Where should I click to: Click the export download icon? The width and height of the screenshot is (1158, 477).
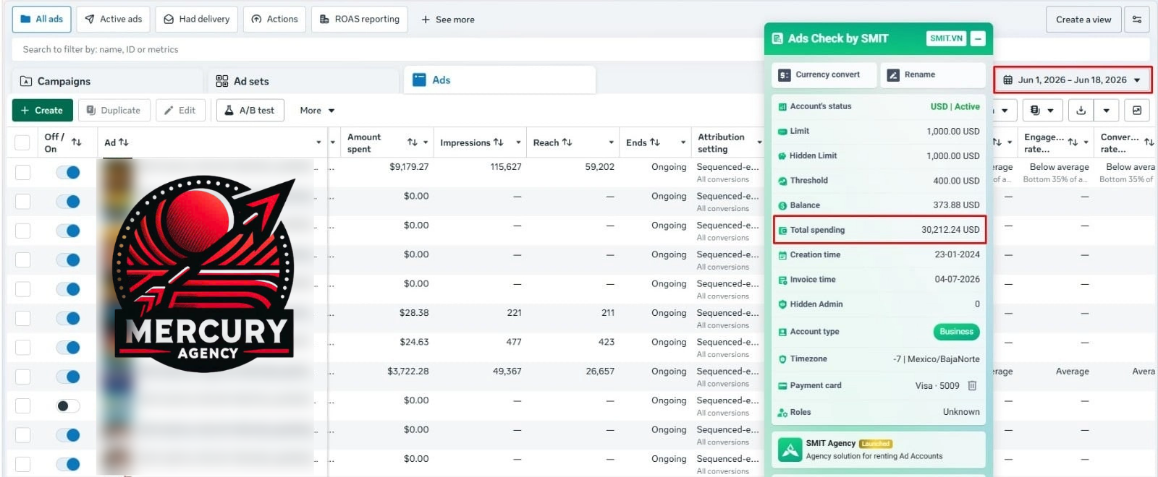point(1081,110)
